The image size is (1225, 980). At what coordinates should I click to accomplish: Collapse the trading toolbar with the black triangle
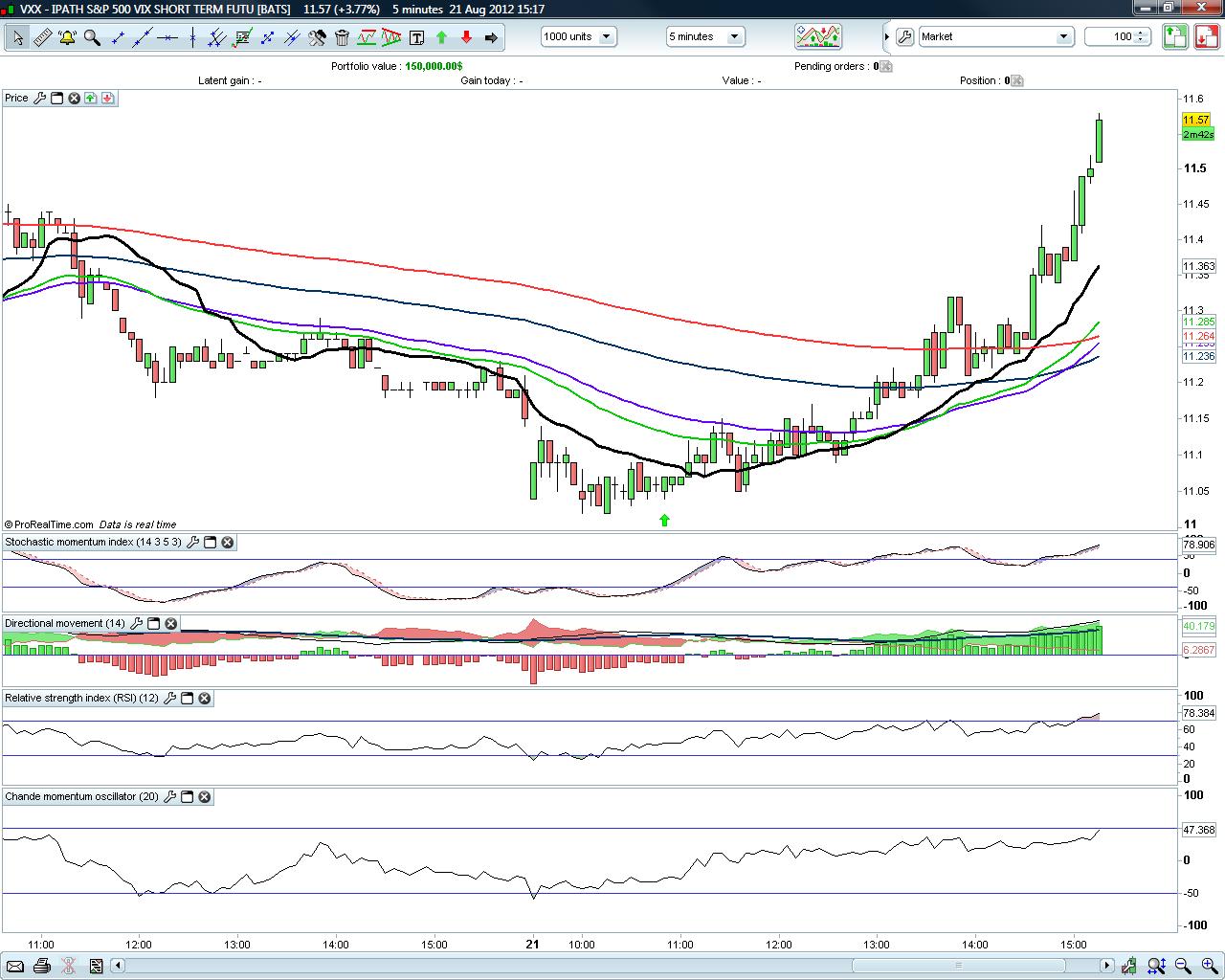887,37
